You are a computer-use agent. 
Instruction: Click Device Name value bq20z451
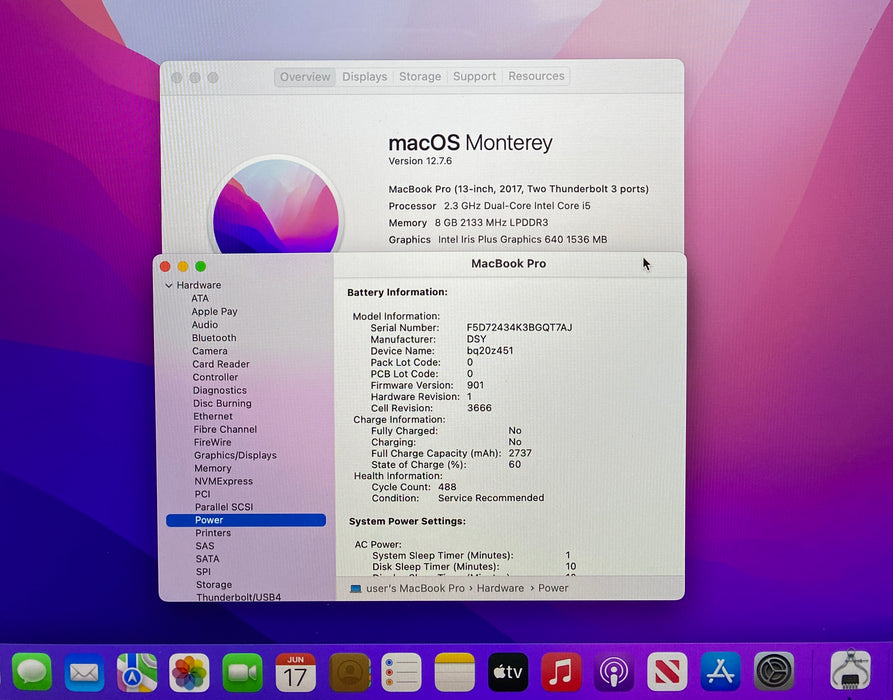tap(490, 351)
